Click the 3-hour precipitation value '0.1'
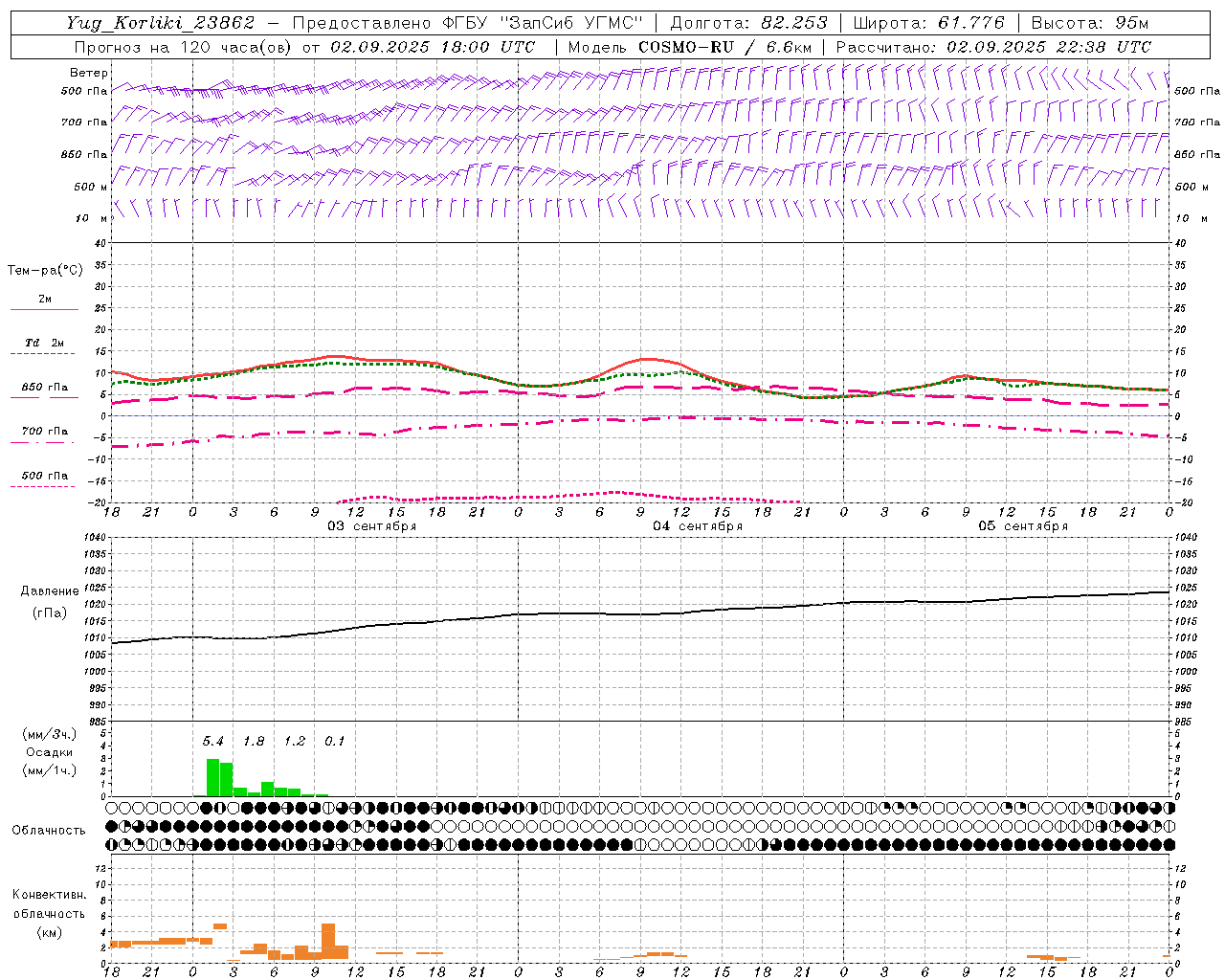The height and width of the screenshot is (980, 1225). point(335,741)
